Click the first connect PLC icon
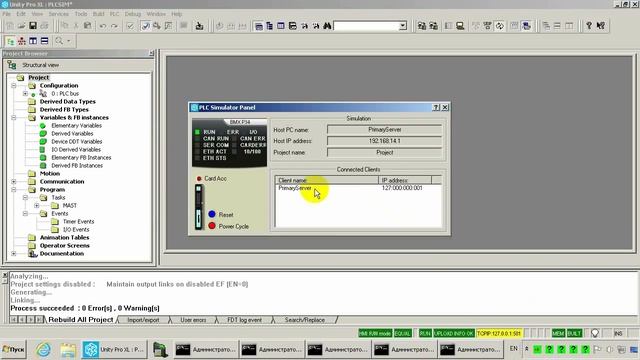640x360 pixels. (x=422, y=26)
